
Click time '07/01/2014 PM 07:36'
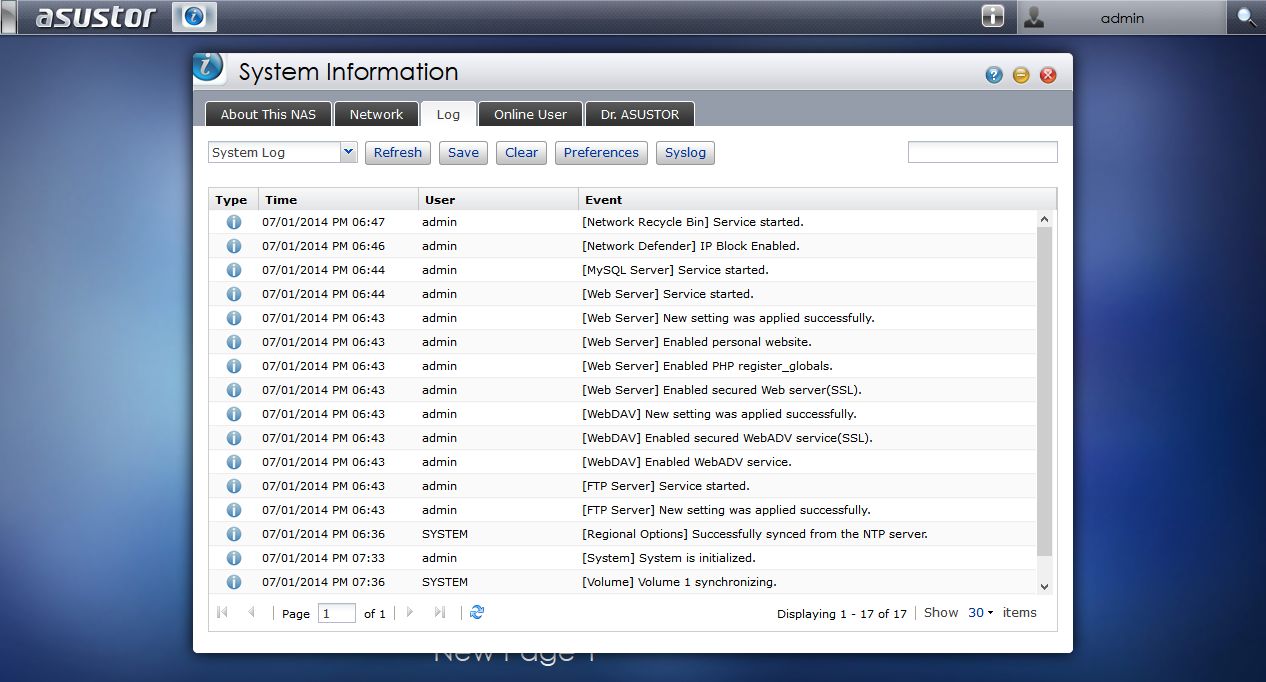[323, 582]
